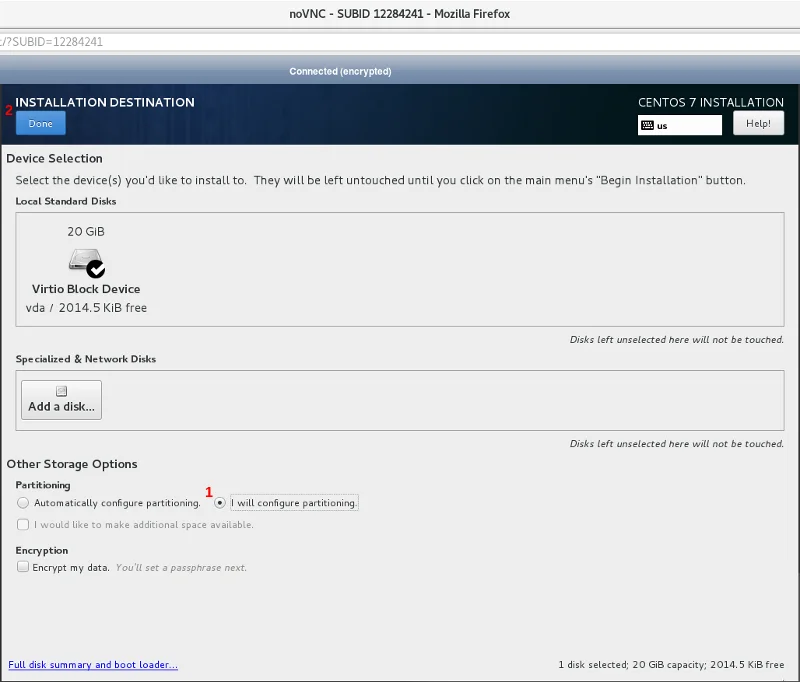Click the 'vda / 2014.5 KiB free' text
Image resolution: width=800 pixels, height=682 pixels.
pos(86,308)
